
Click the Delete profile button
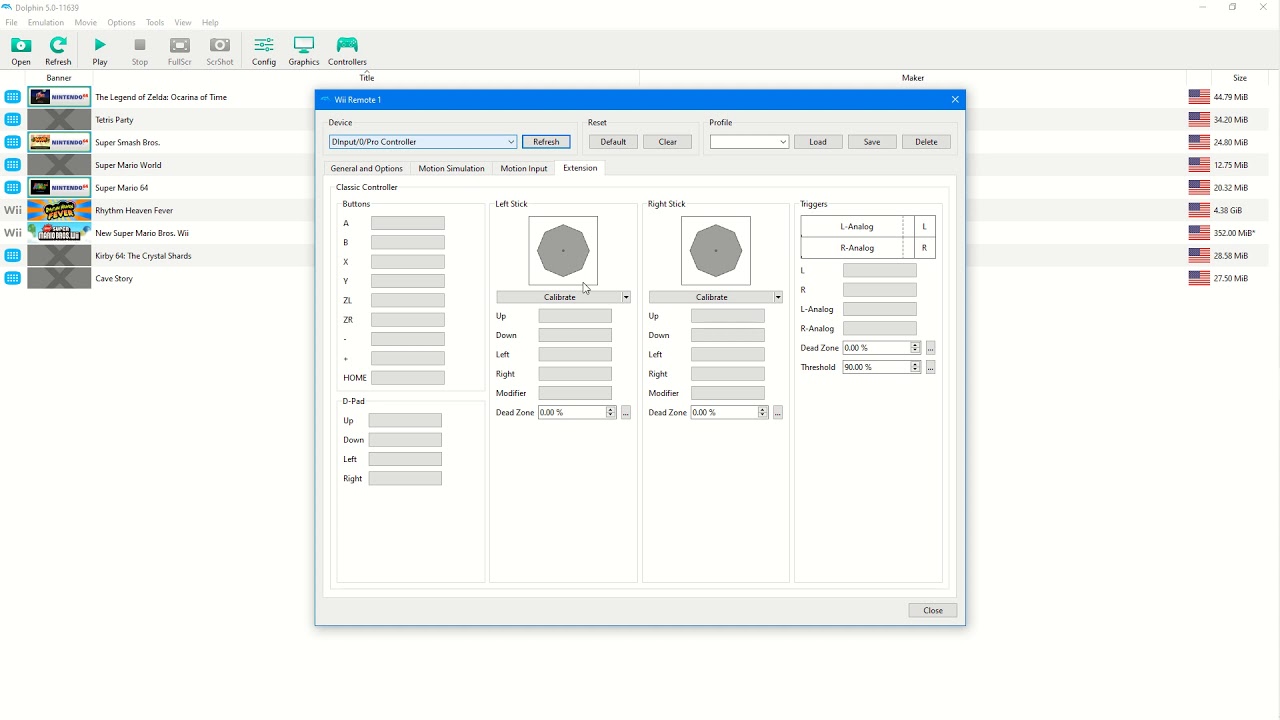pyautogui.click(x=926, y=142)
